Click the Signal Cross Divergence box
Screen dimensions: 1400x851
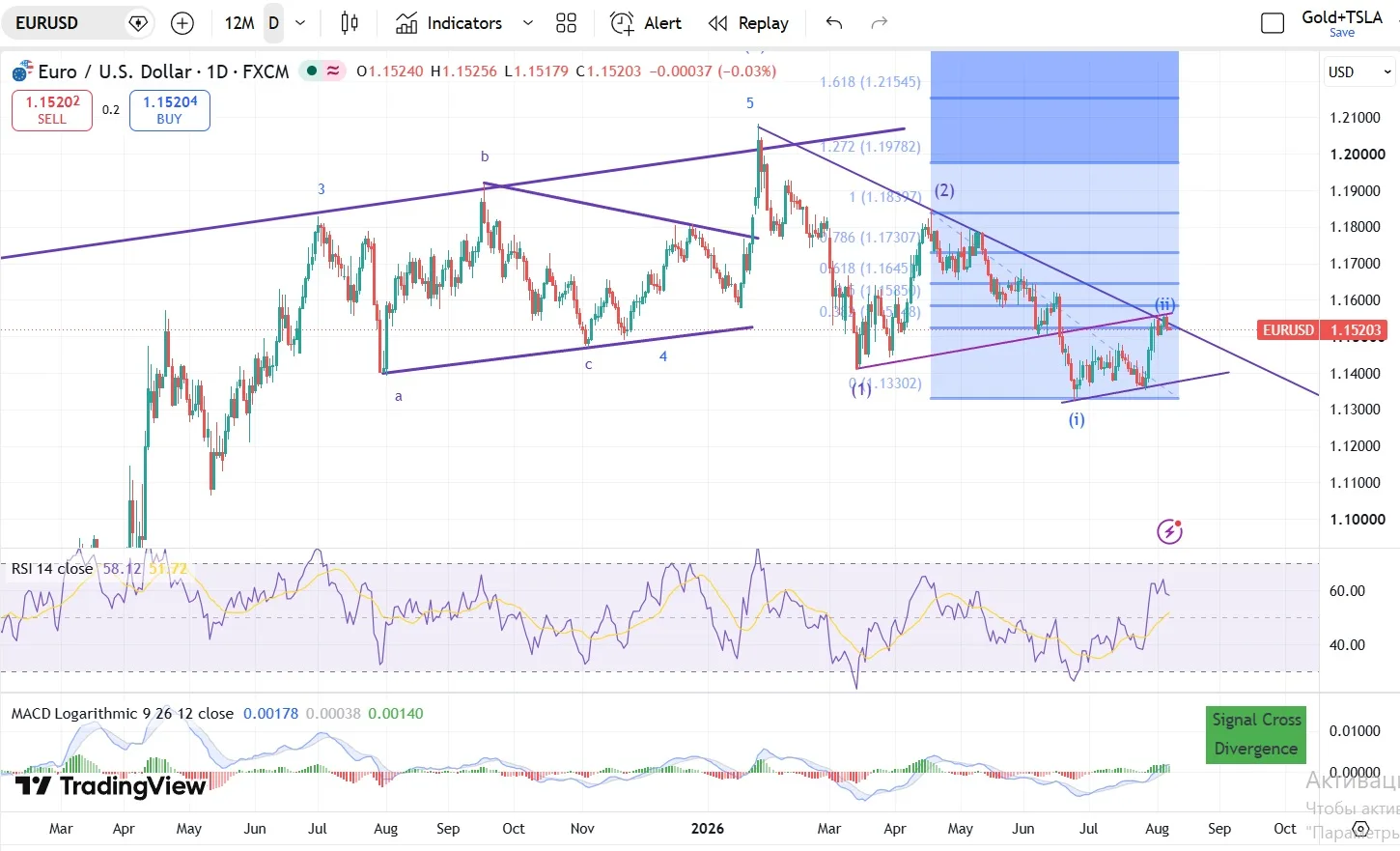coord(1256,734)
